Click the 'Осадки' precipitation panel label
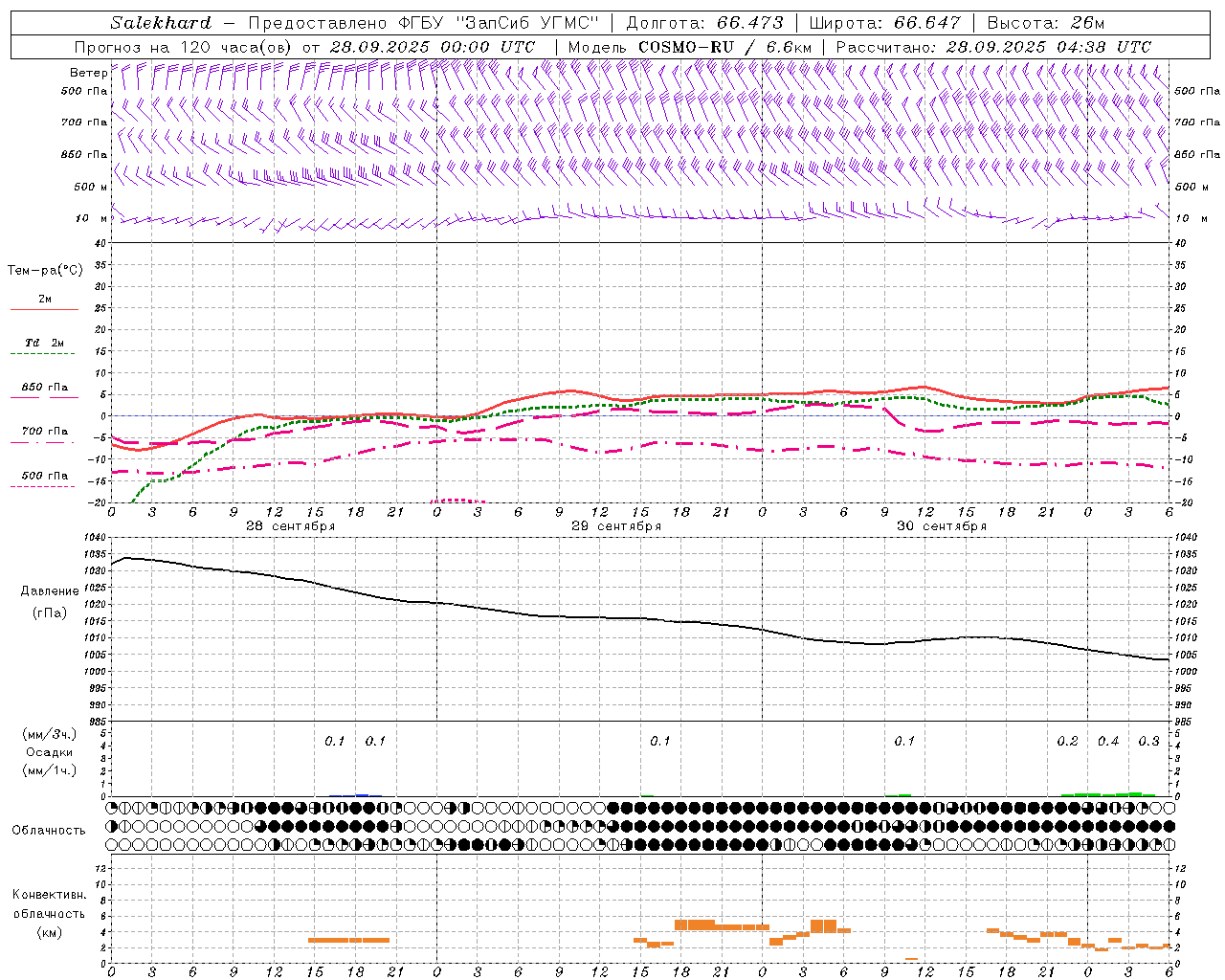The height and width of the screenshot is (980, 1225). point(50,752)
